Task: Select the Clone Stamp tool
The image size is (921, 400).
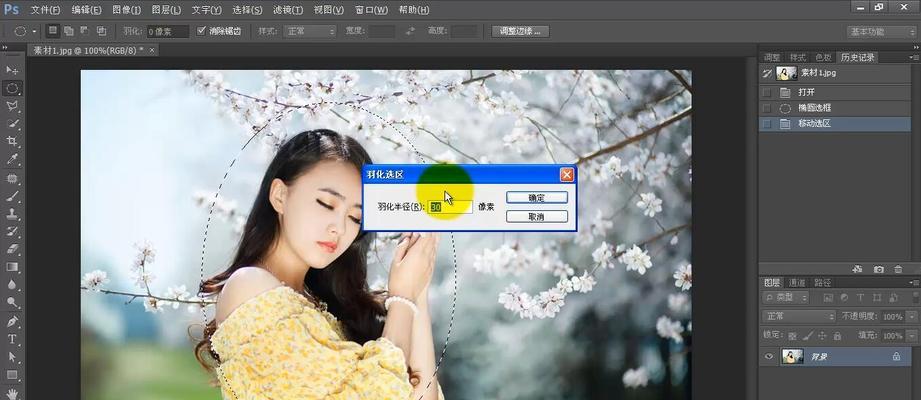Action: (12, 213)
